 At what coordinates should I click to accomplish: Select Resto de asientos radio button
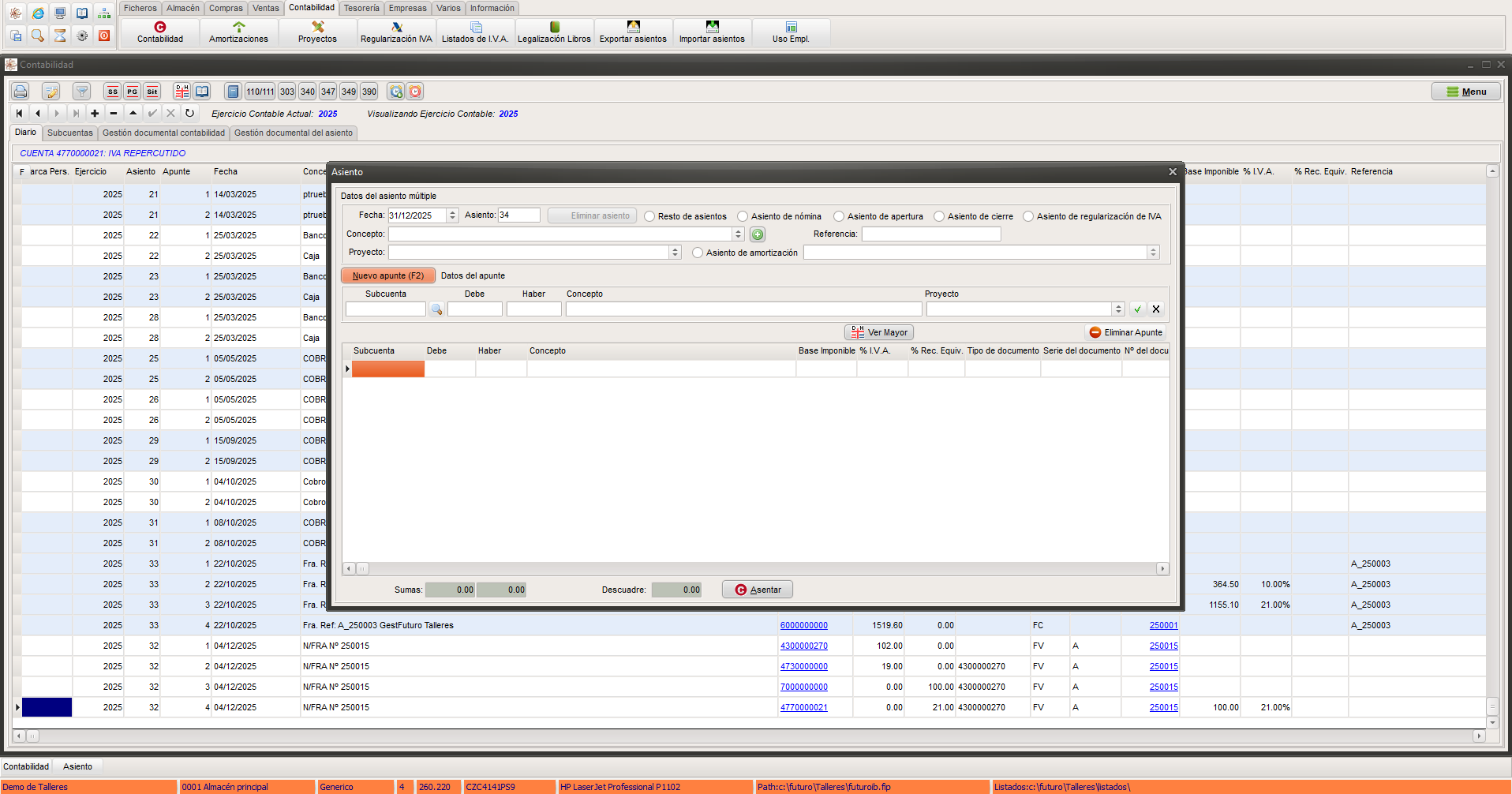649,216
